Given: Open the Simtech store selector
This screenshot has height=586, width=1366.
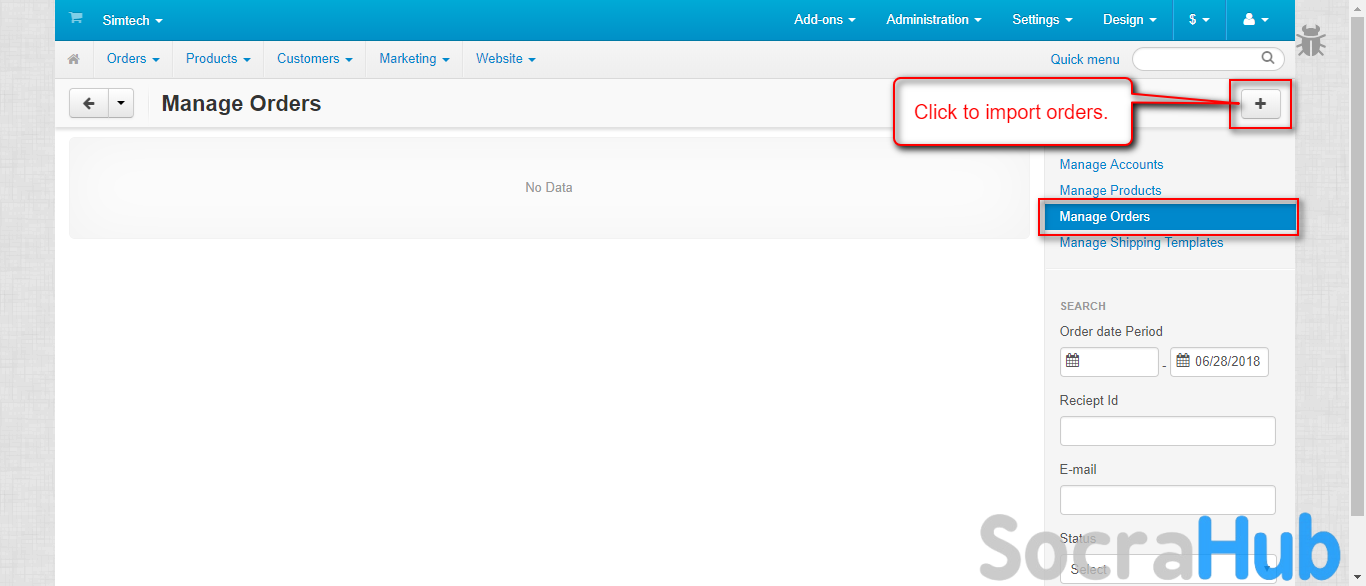Looking at the screenshot, I should tap(132, 20).
